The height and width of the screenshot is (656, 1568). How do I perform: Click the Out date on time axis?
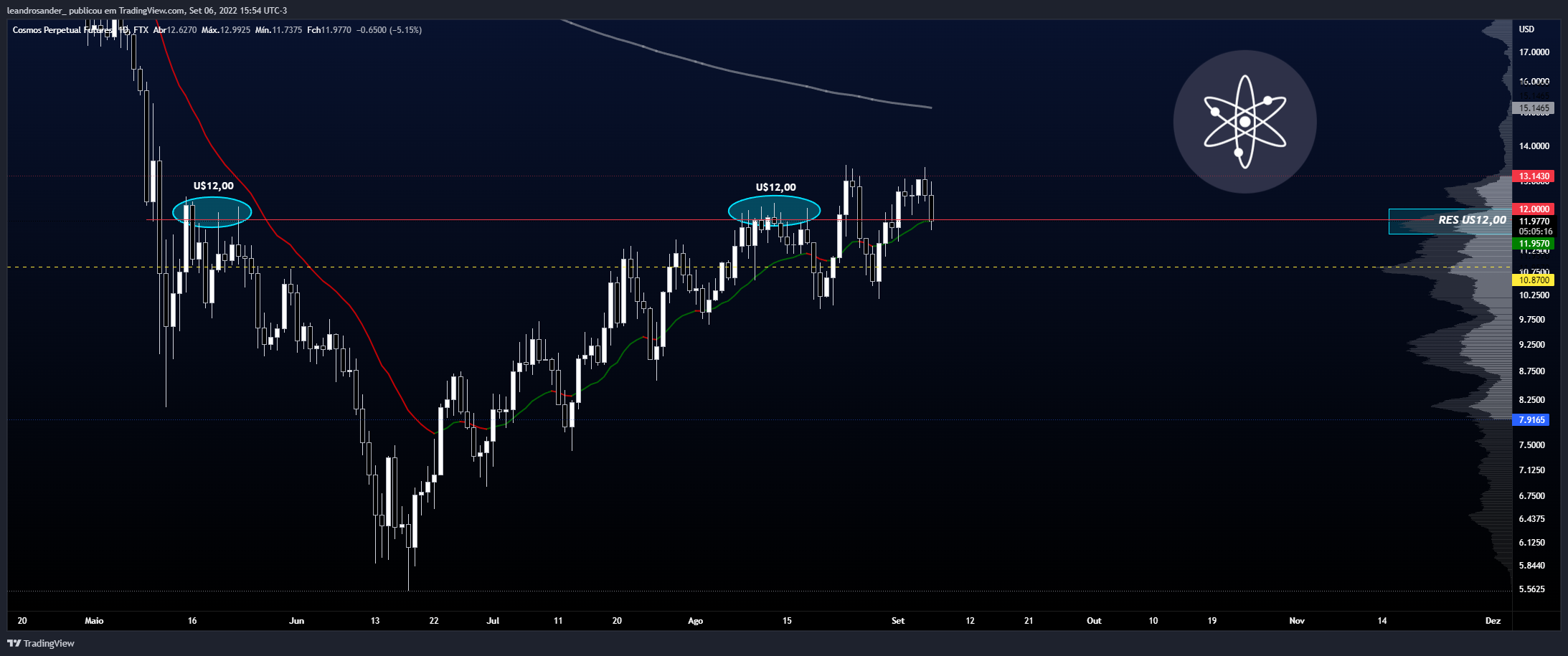[1094, 621]
